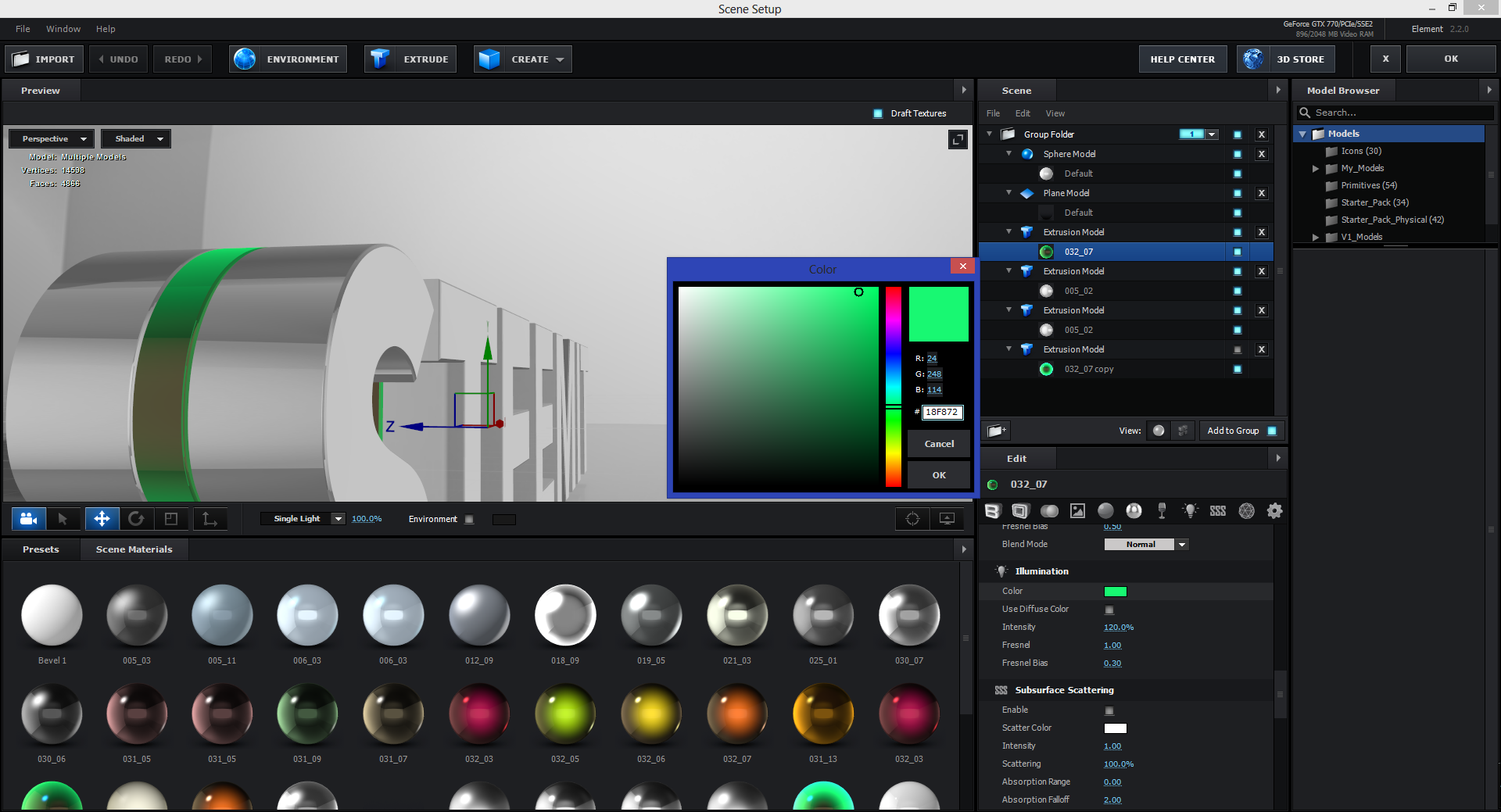This screenshot has width=1501, height=812.
Task: Jump to refraction wine glass section
Action: 1162,511
